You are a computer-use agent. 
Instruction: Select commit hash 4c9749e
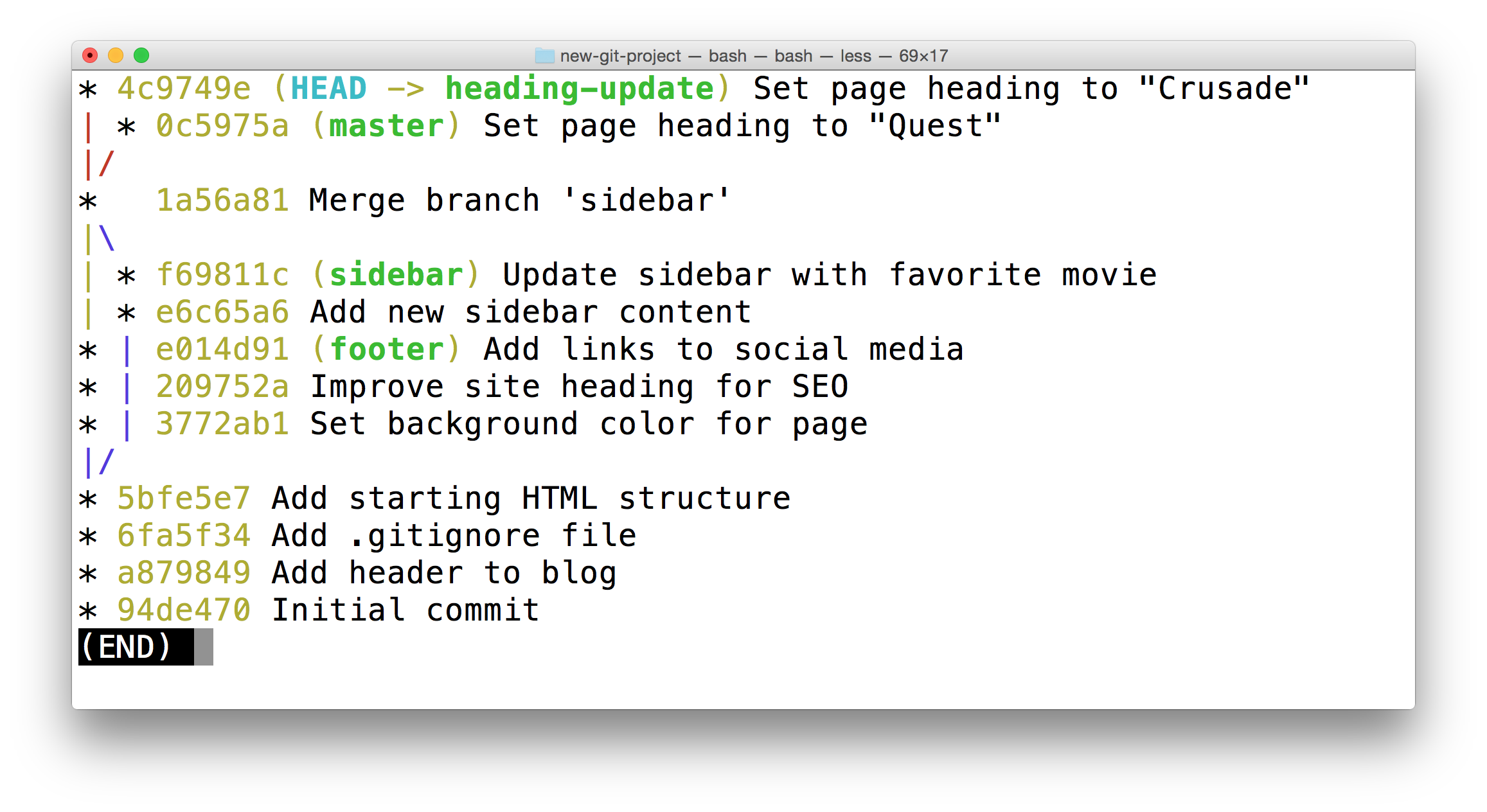(x=183, y=88)
